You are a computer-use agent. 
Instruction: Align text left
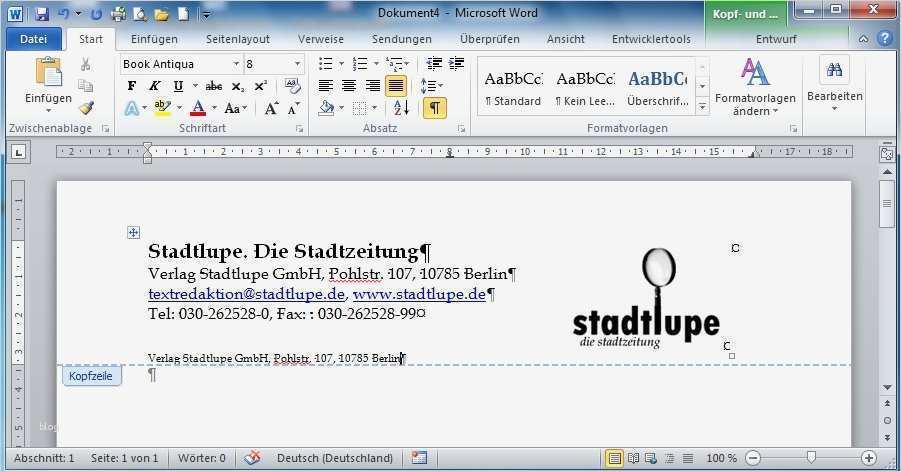coord(326,86)
